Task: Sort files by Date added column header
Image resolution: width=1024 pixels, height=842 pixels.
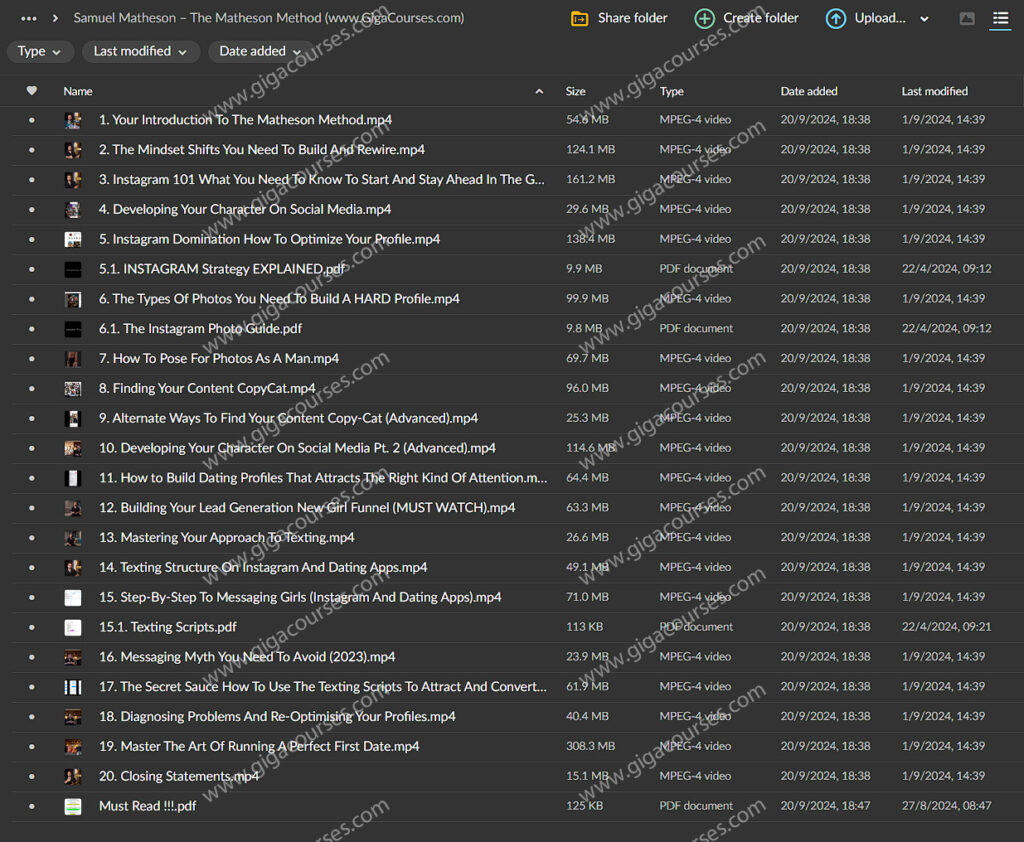Action: [x=808, y=91]
